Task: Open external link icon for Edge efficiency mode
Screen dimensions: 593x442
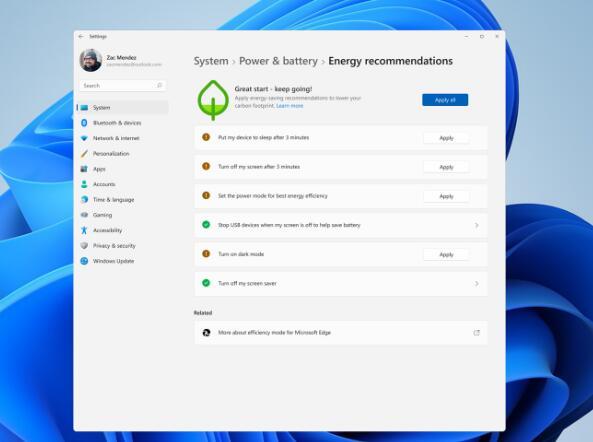Action: coord(477,333)
